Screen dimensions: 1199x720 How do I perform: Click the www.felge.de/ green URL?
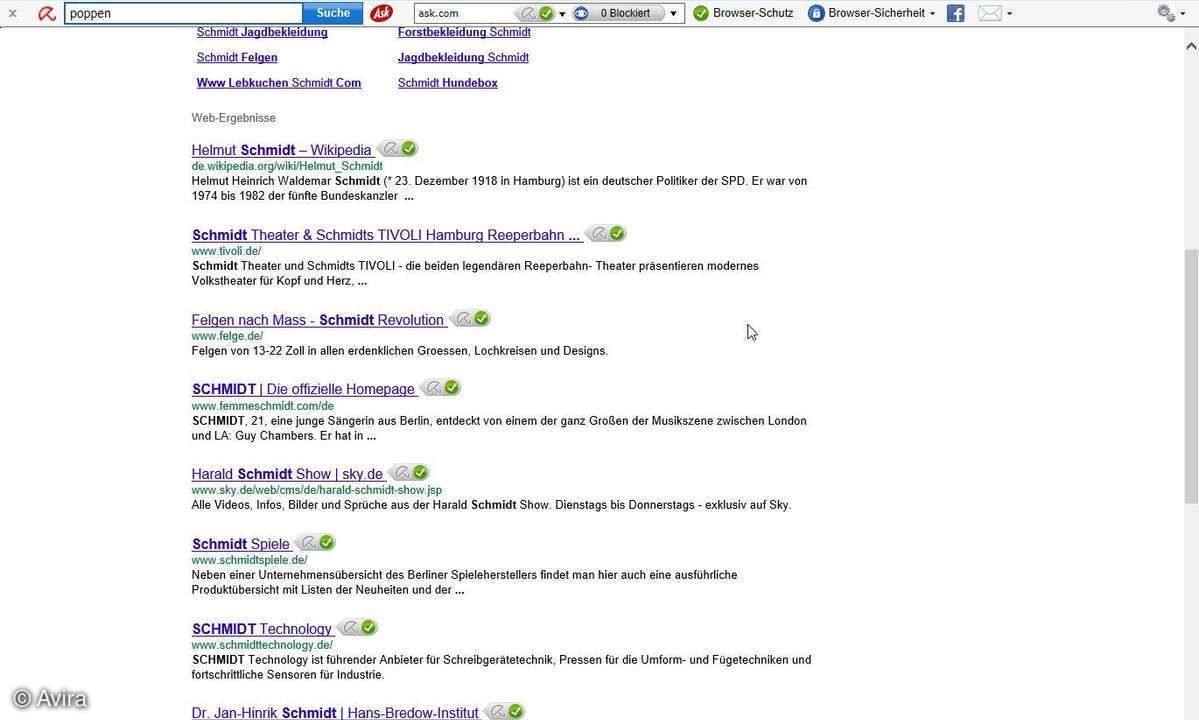point(227,336)
